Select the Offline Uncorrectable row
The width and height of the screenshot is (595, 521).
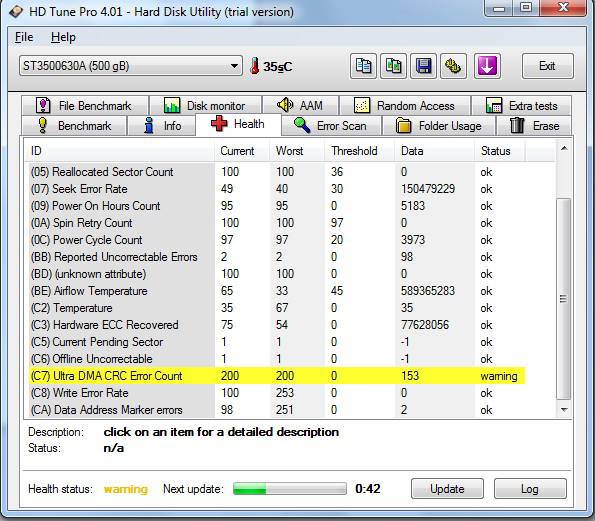[x=277, y=359]
